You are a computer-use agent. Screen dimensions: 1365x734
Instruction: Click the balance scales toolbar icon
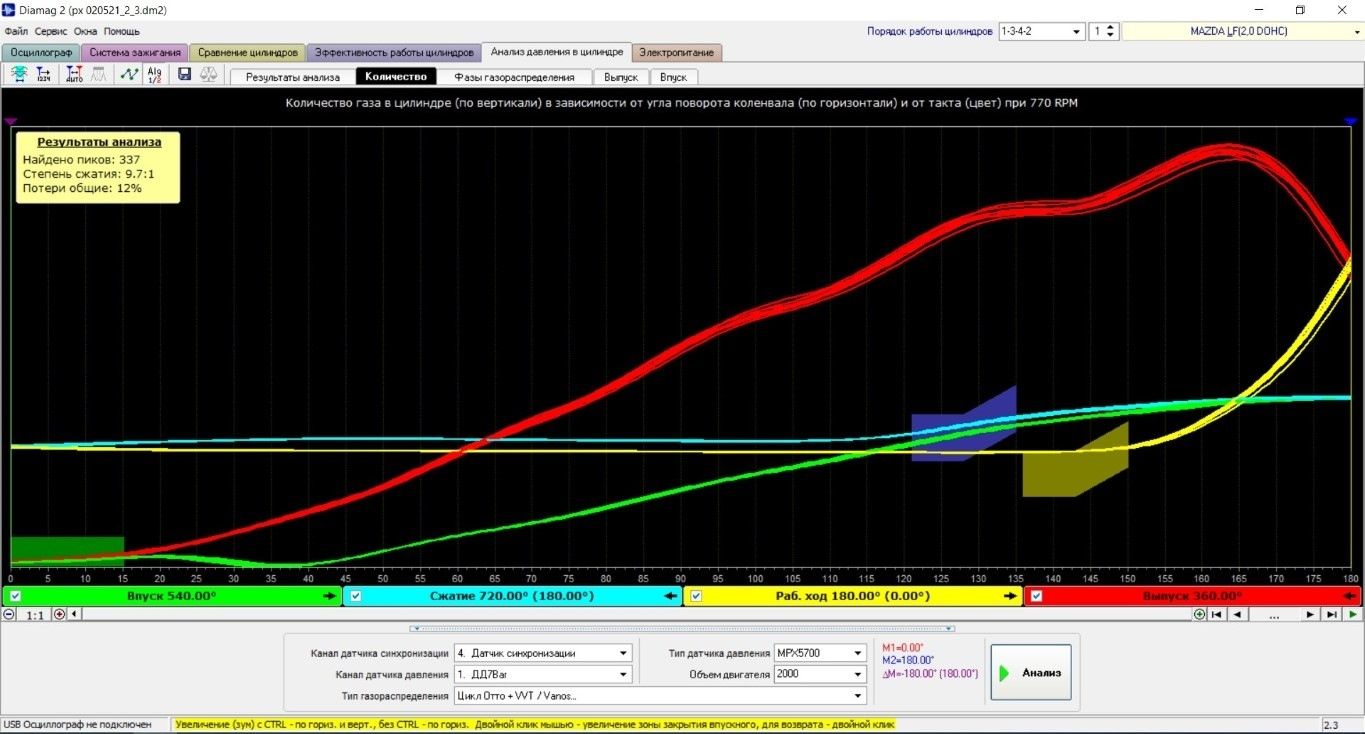[x=209, y=74]
